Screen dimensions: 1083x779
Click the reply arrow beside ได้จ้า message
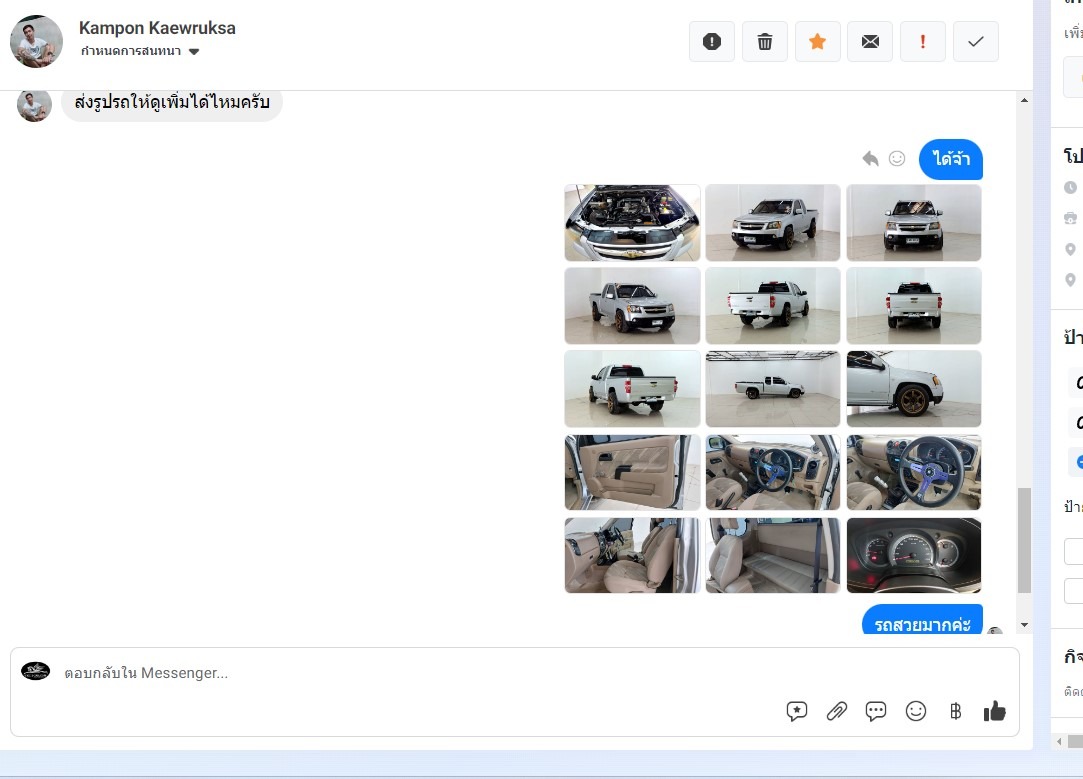pos(870,159)
